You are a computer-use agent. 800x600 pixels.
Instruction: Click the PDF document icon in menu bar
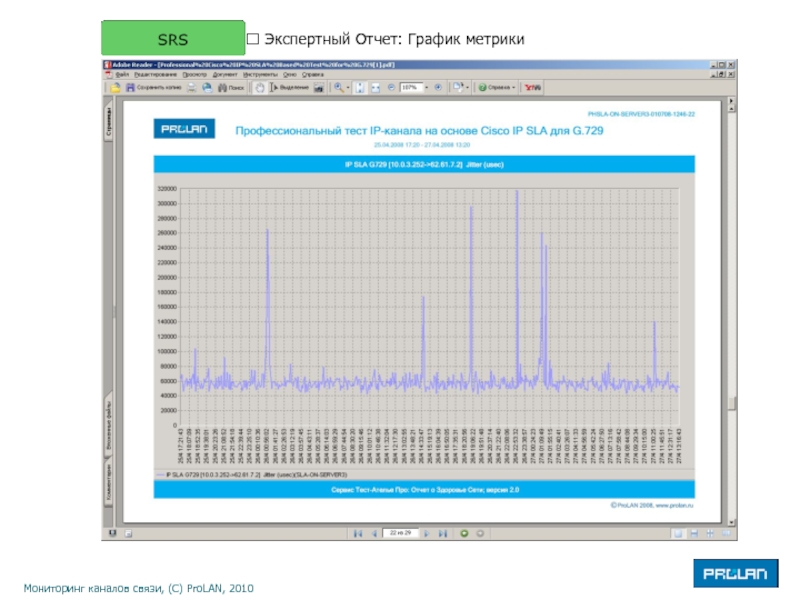coord(108,74)
